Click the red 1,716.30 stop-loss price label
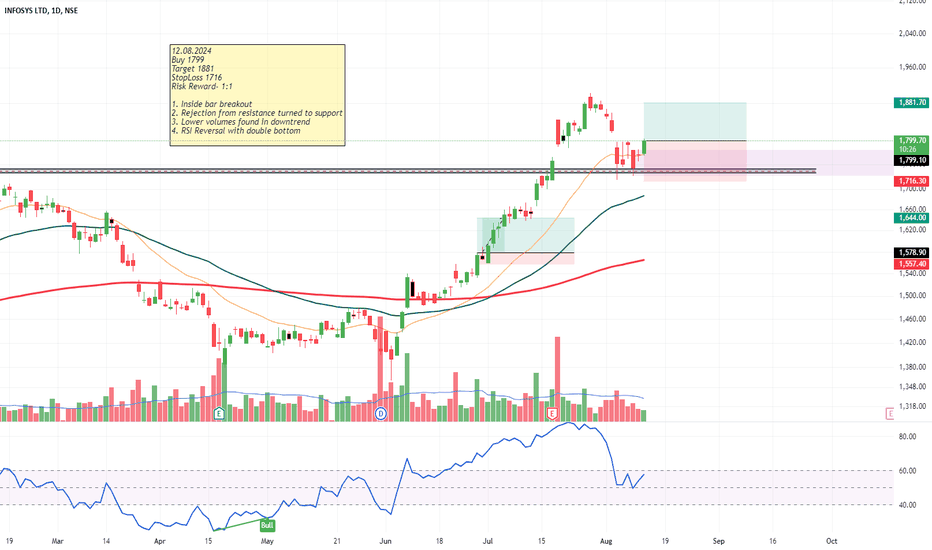This screenshot has height=550, width=932. pos(912,181)
